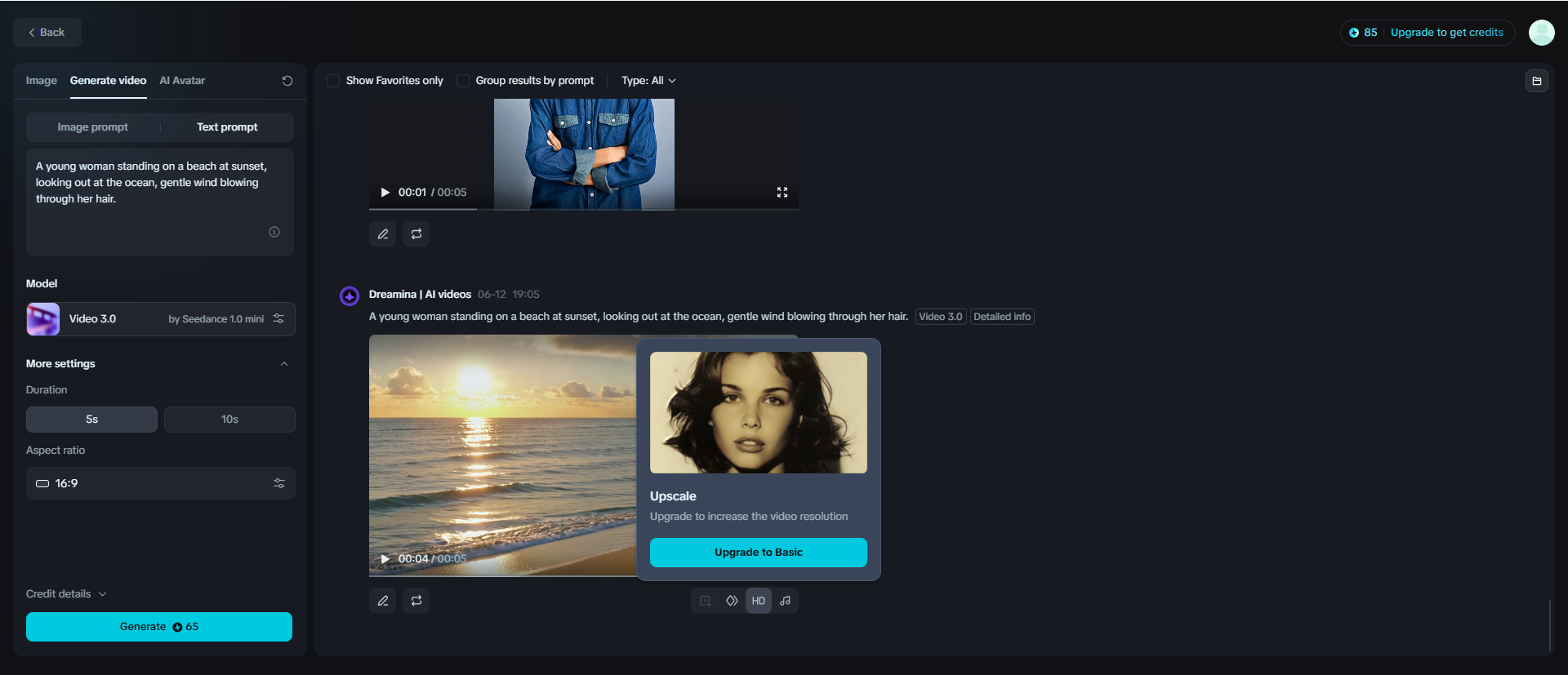This screenshot has height=675, width=1568.
Task: Switch to Image prompt mode
Action: tap(93, 127)
